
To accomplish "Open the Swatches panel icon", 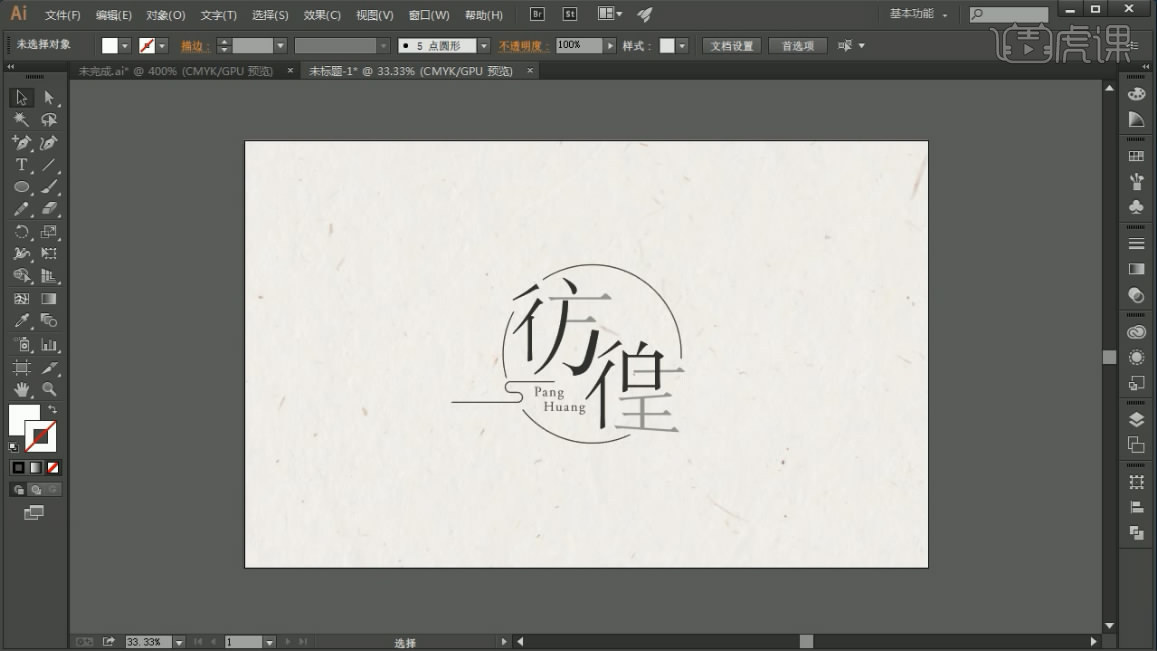I will [x=1136, y=156].
